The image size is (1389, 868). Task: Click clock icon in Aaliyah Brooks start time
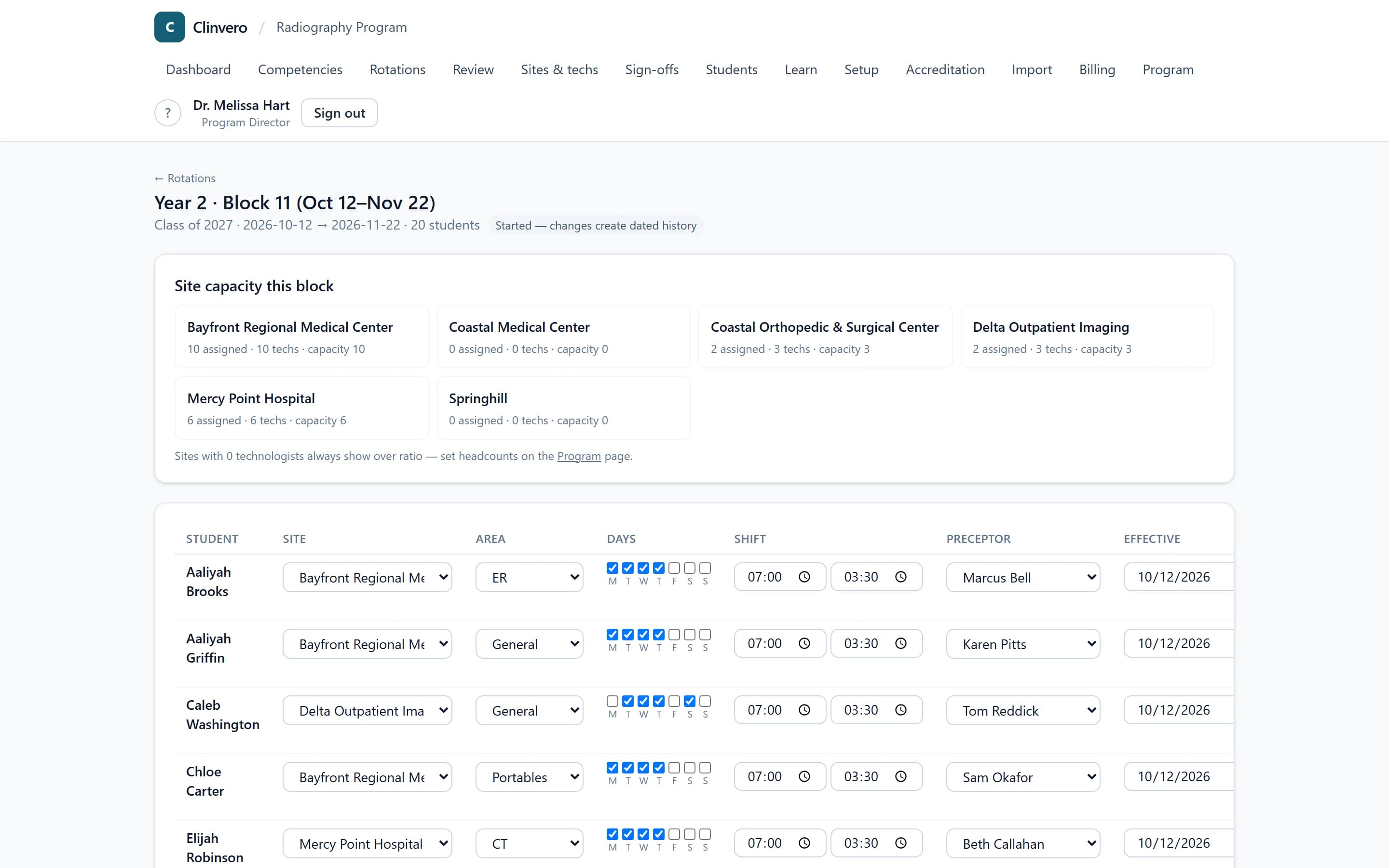coord(804,577)
